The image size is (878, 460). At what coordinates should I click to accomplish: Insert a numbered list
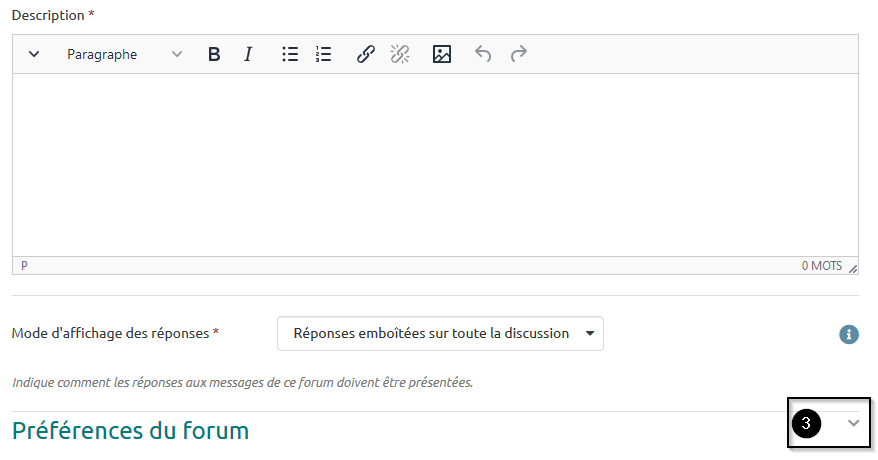coord(323,54)
